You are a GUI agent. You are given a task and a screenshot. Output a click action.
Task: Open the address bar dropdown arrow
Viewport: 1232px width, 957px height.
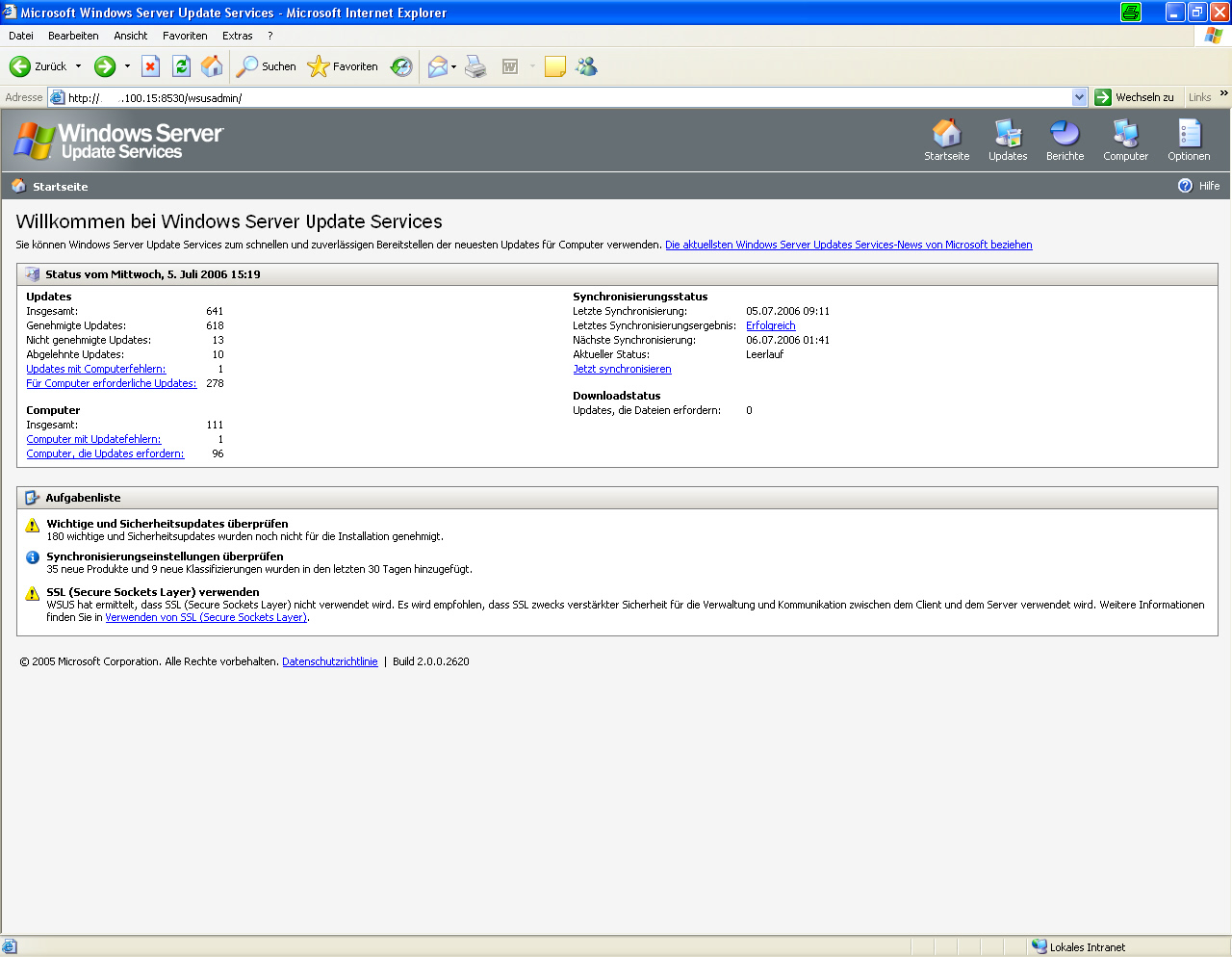pos(1079,97)
